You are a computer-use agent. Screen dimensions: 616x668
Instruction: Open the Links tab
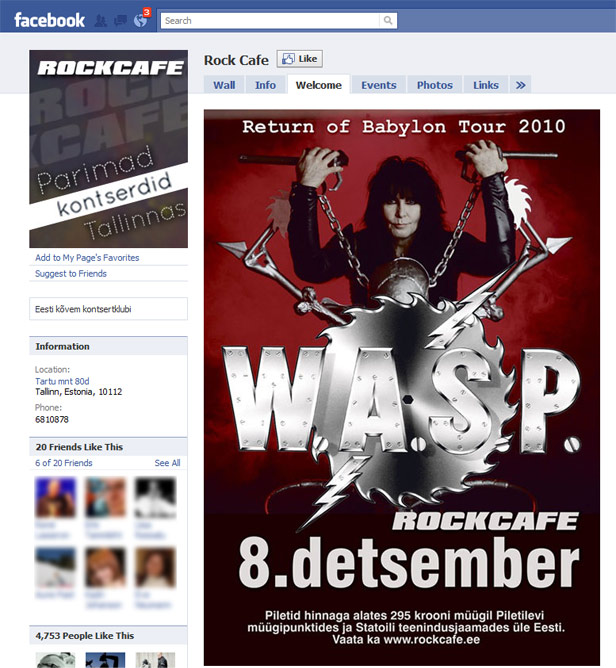[x=486, y=85]
